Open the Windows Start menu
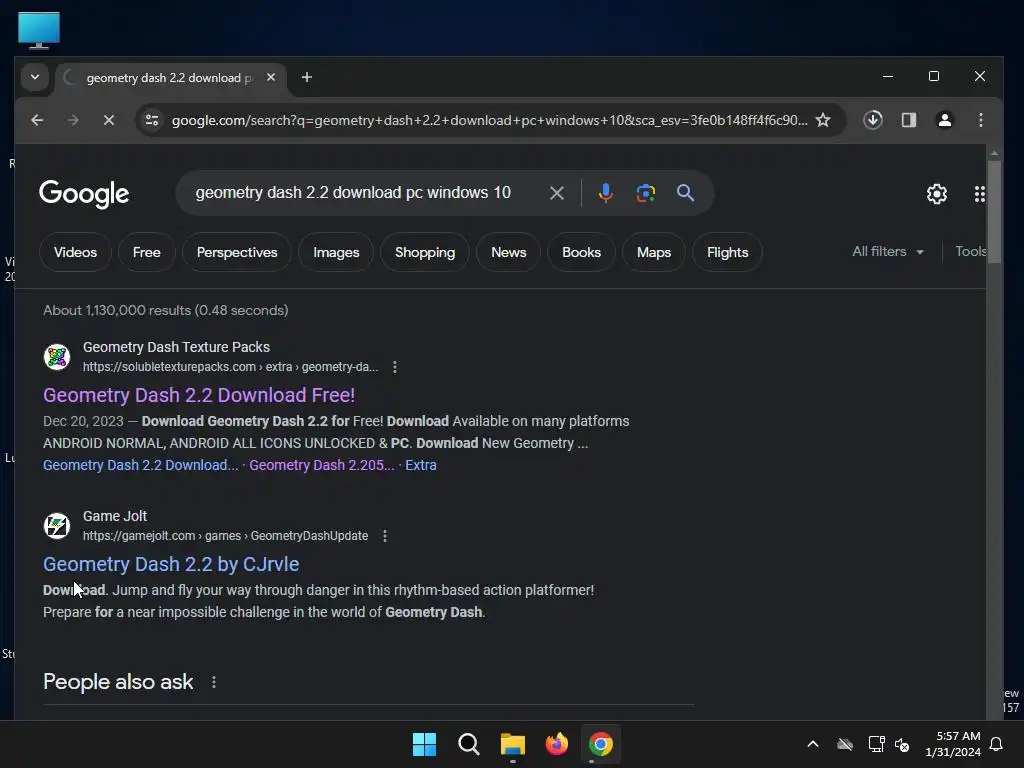The image size is (1024, 768). (x=424, y=744)
